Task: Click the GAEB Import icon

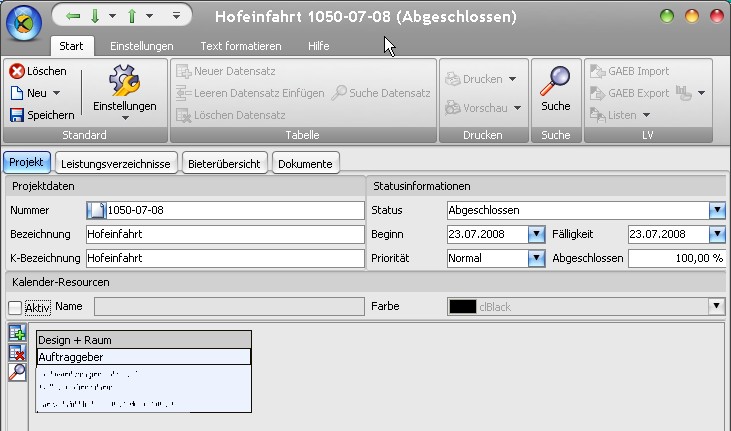Action: pos(597,71)
